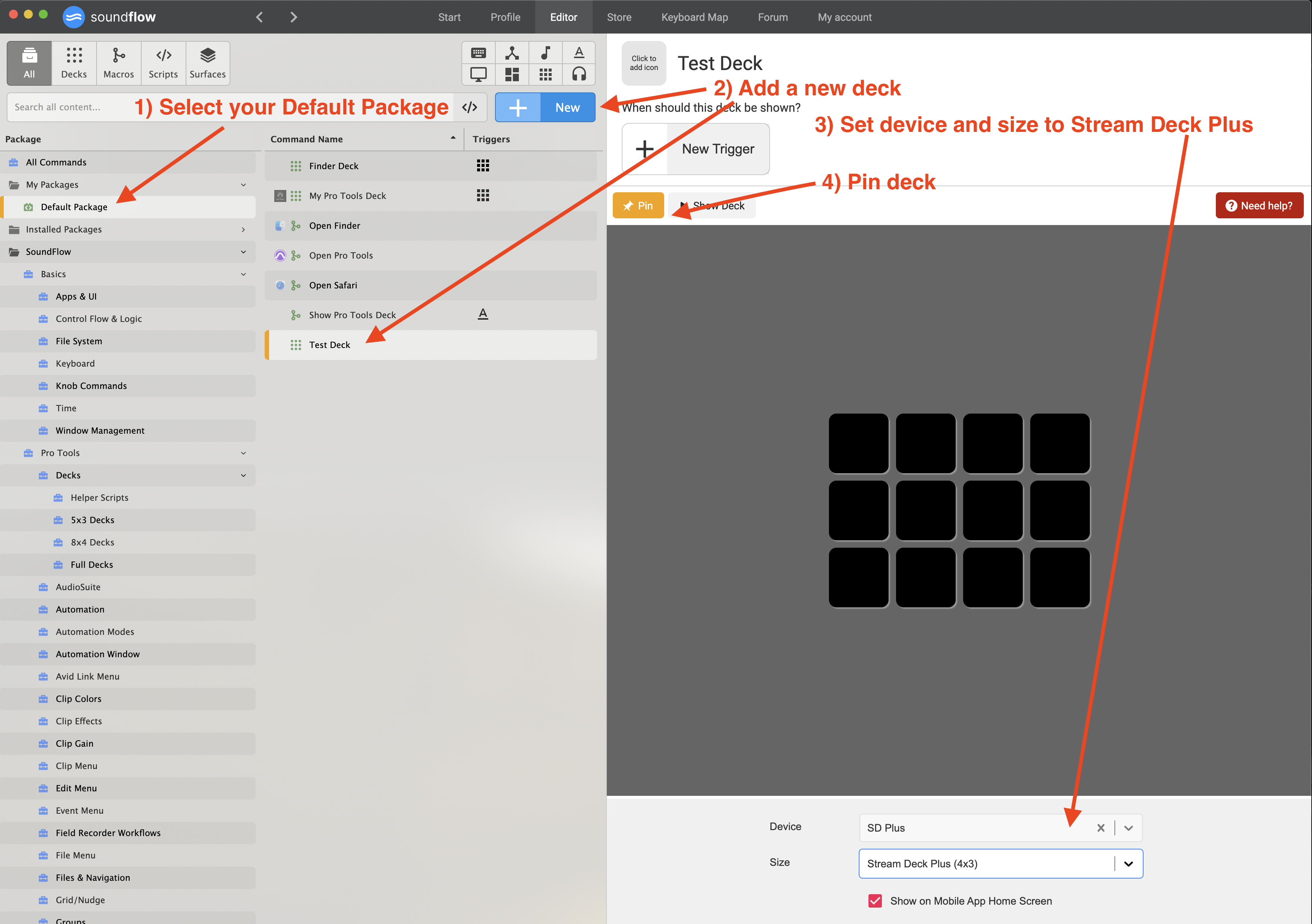The image size is (1312, 924).
Task: Select All Commands in package list
Action: click(x=128, y=162)
